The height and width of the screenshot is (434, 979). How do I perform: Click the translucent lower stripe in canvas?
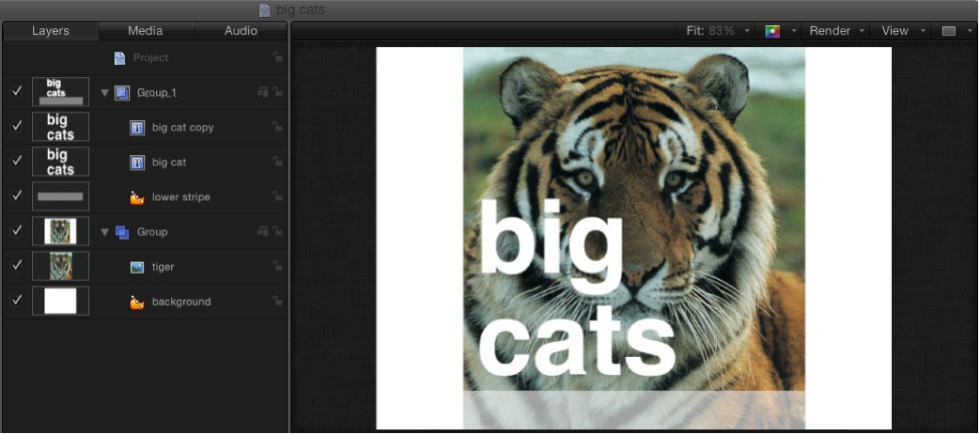(x=634, y=410)
